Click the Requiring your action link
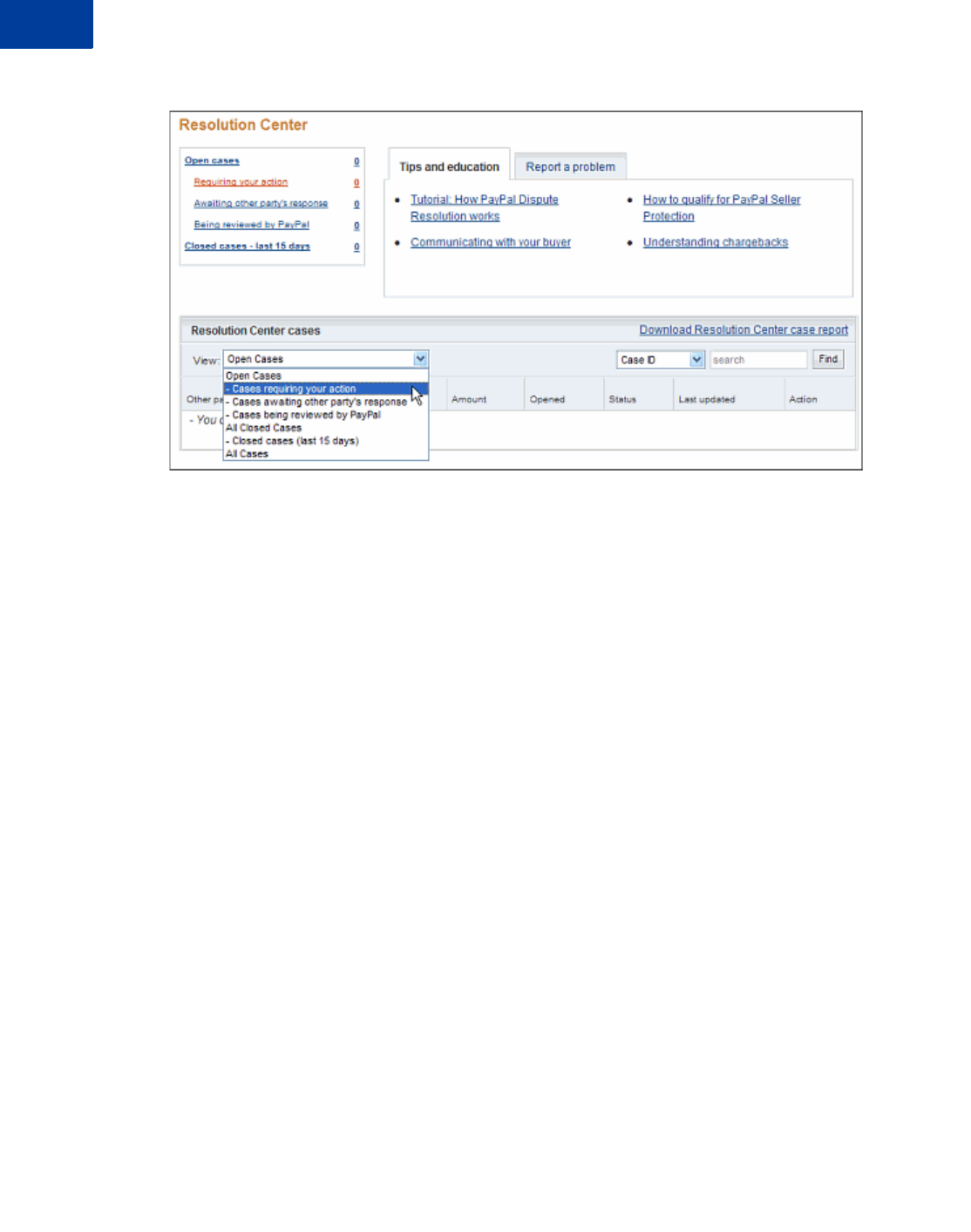Image resolution: width=971 pixels, height=1232 pixels. point(241,182)
